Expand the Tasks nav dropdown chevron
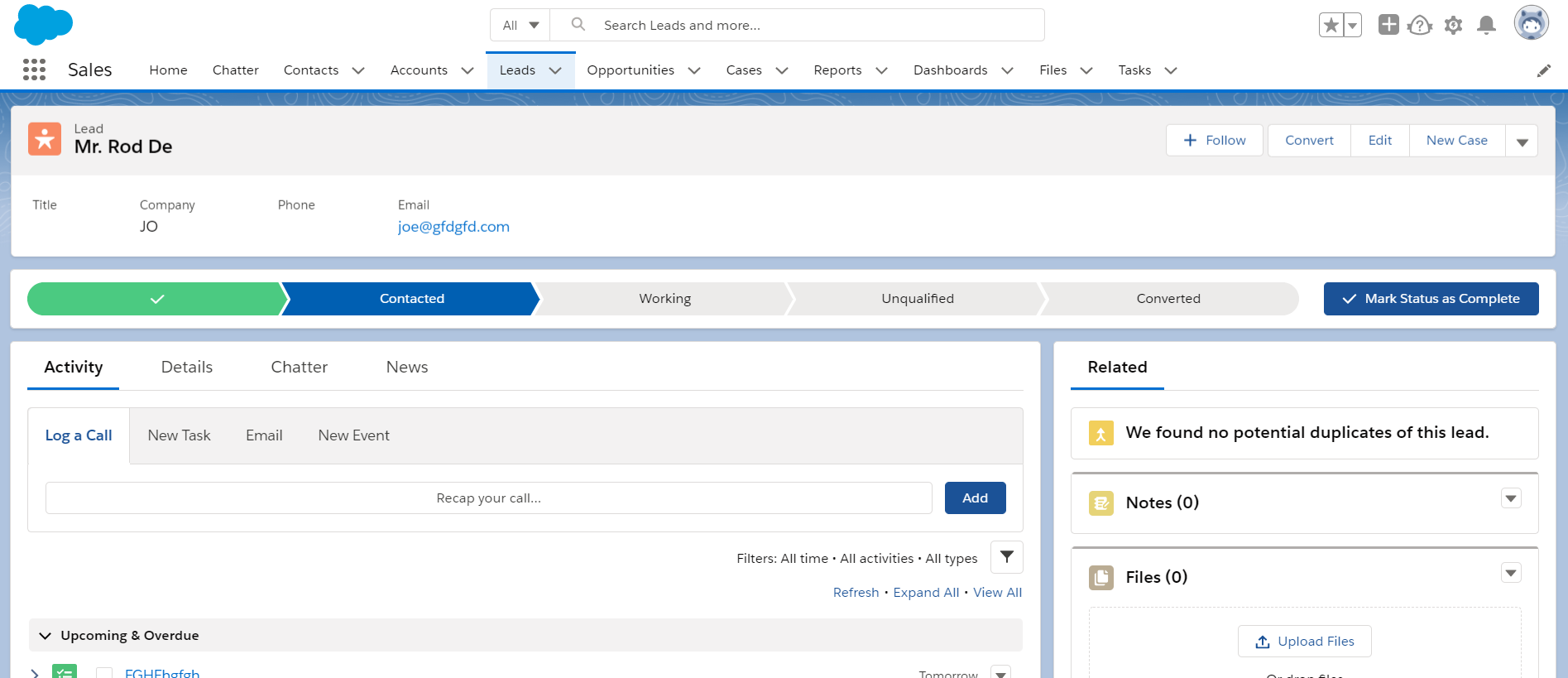 tap(1171, 71)
